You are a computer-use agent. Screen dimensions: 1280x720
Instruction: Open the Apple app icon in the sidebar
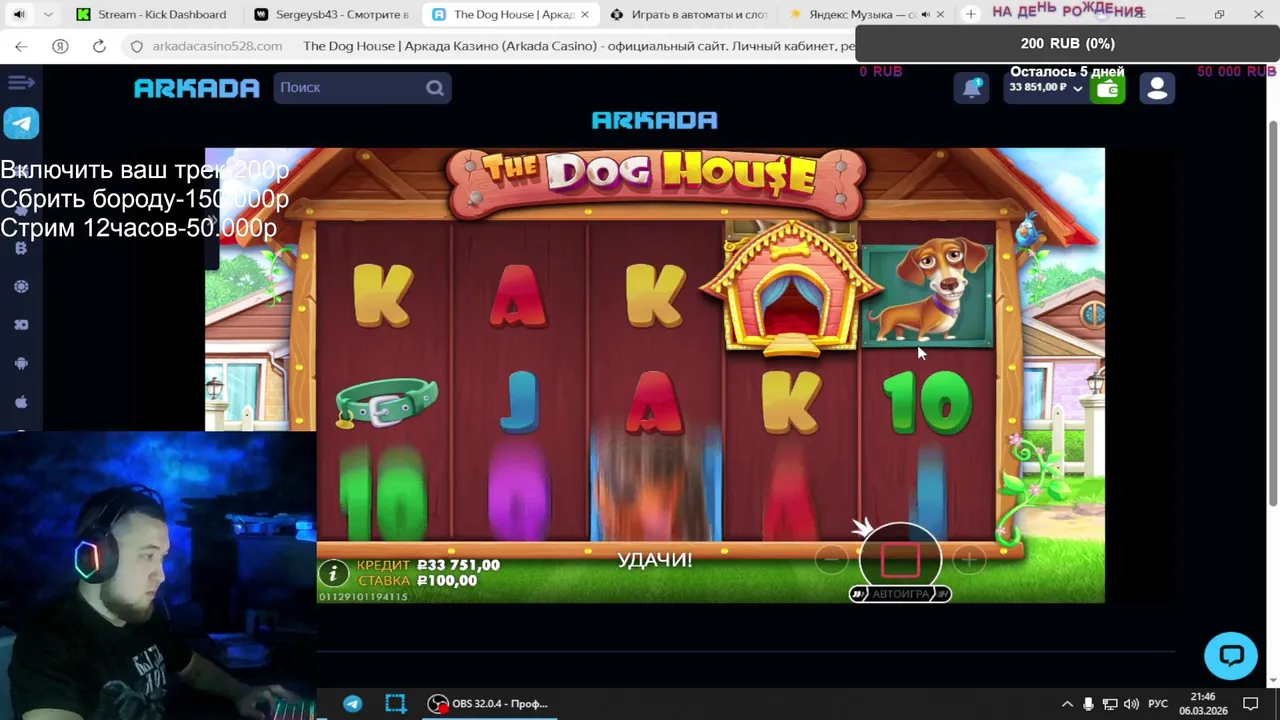click(21, 402)
